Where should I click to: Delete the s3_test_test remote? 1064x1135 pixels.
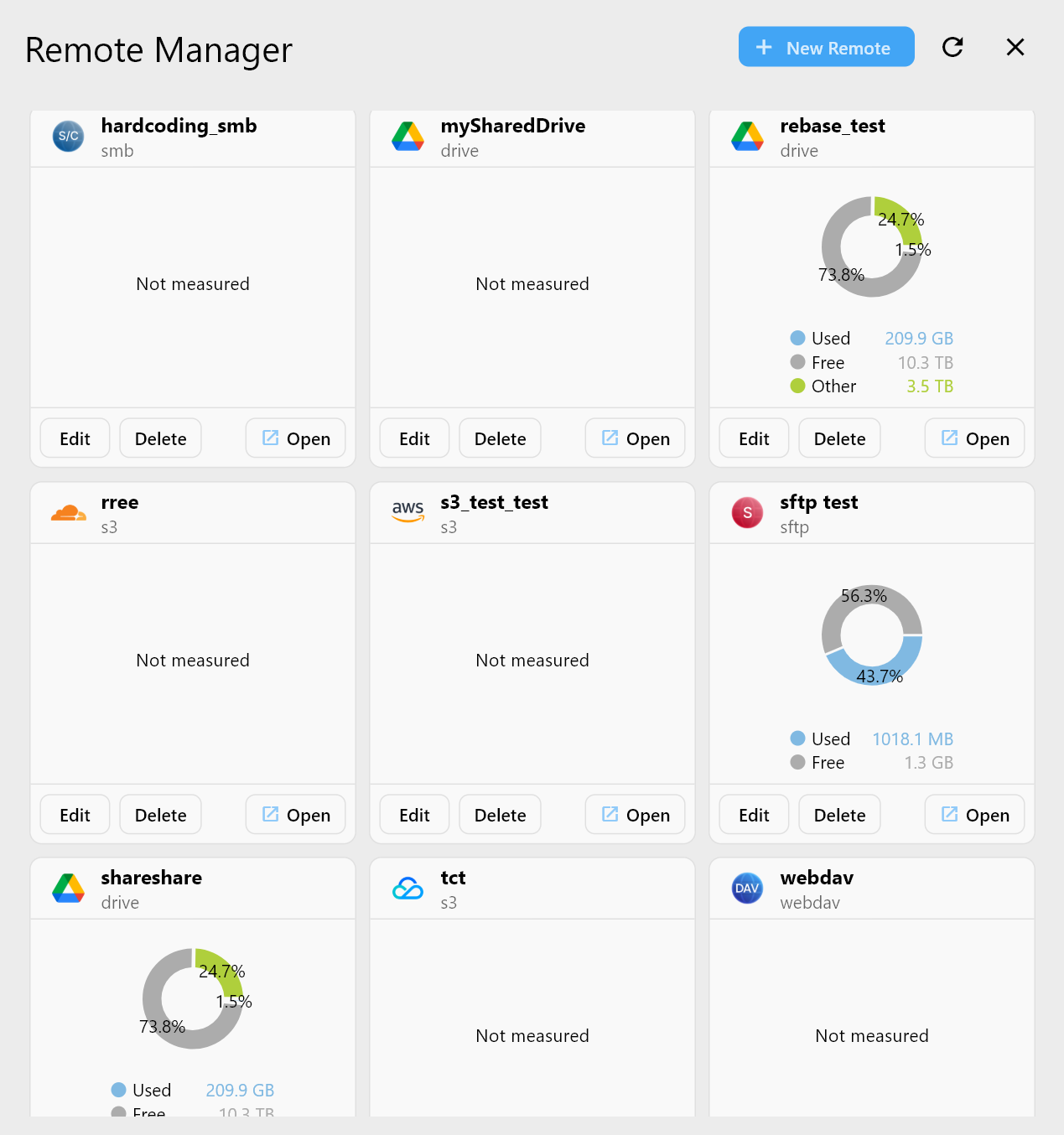[500, 814]
